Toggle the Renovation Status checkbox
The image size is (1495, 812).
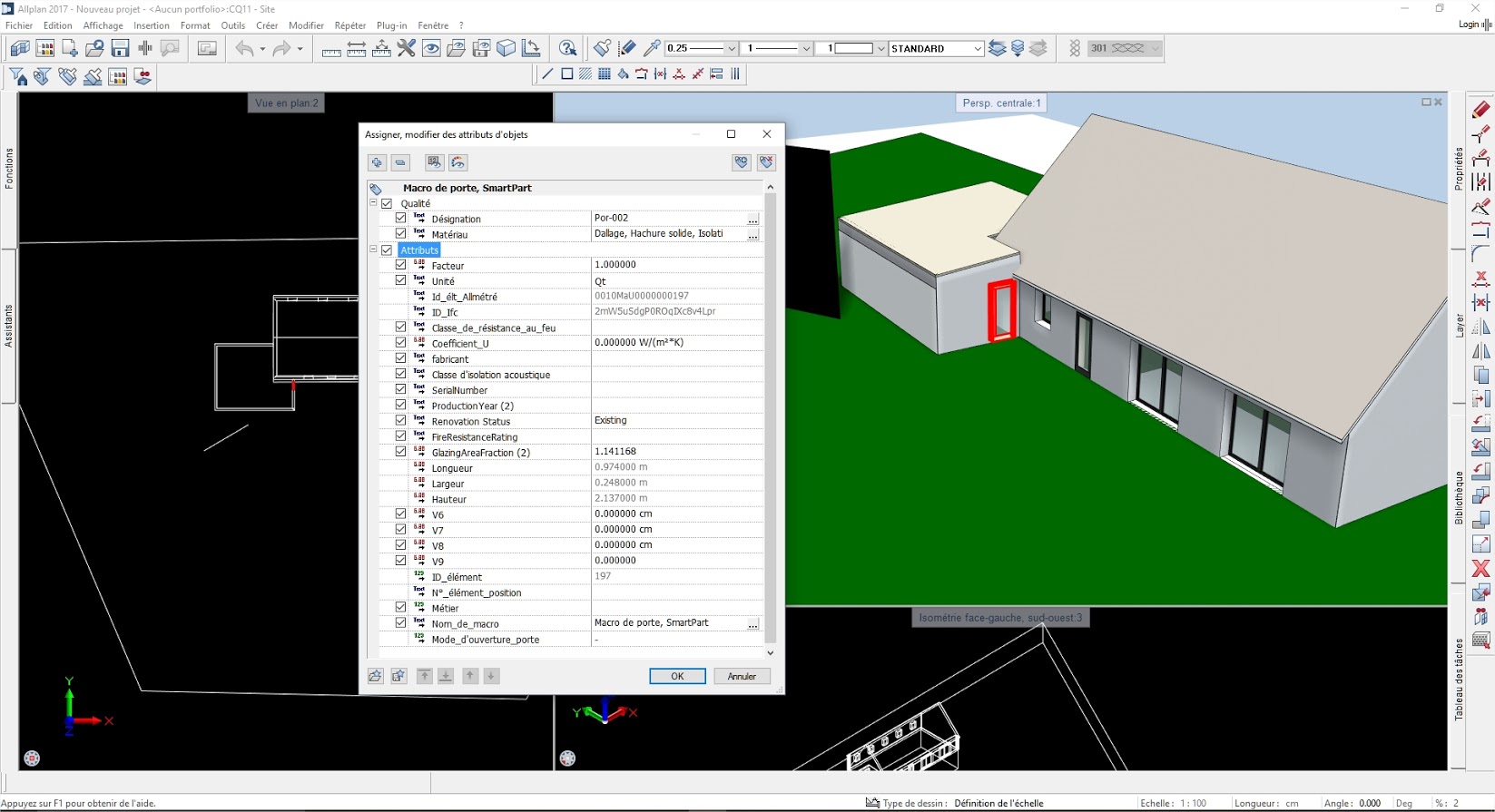(x=400, y=421)
